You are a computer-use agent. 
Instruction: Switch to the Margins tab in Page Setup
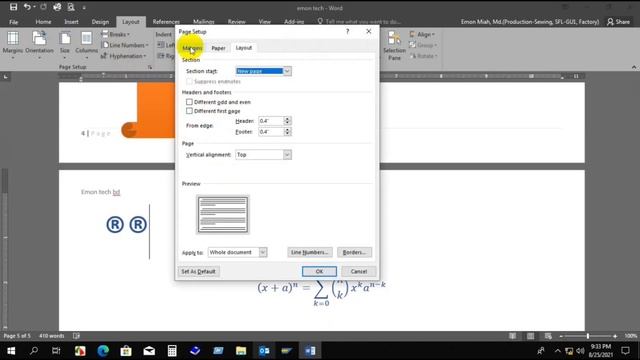coord(192,48)
